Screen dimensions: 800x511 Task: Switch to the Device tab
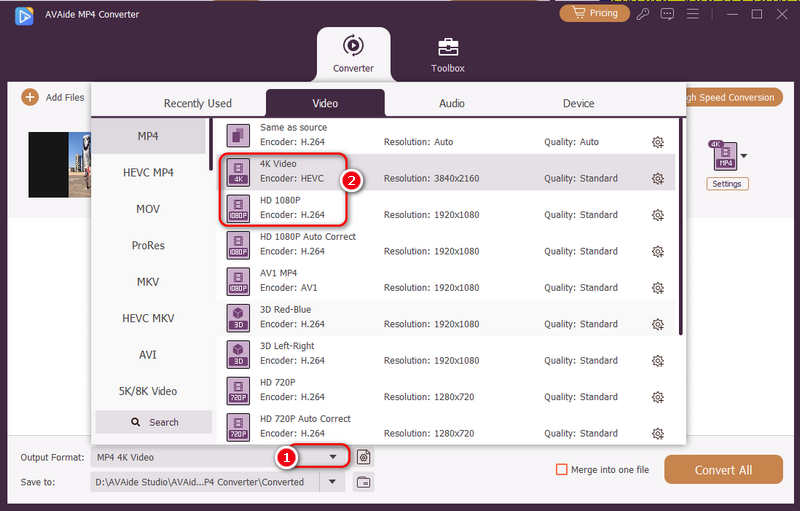[x=579, y=103]
